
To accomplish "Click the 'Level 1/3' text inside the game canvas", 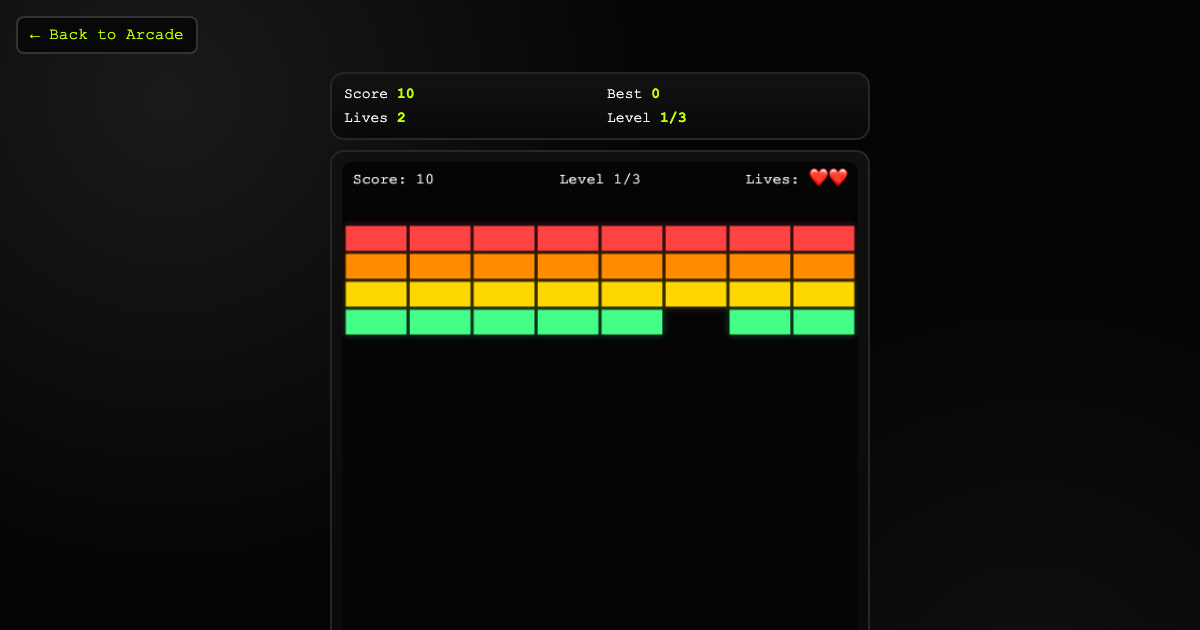I will [600, 180].
